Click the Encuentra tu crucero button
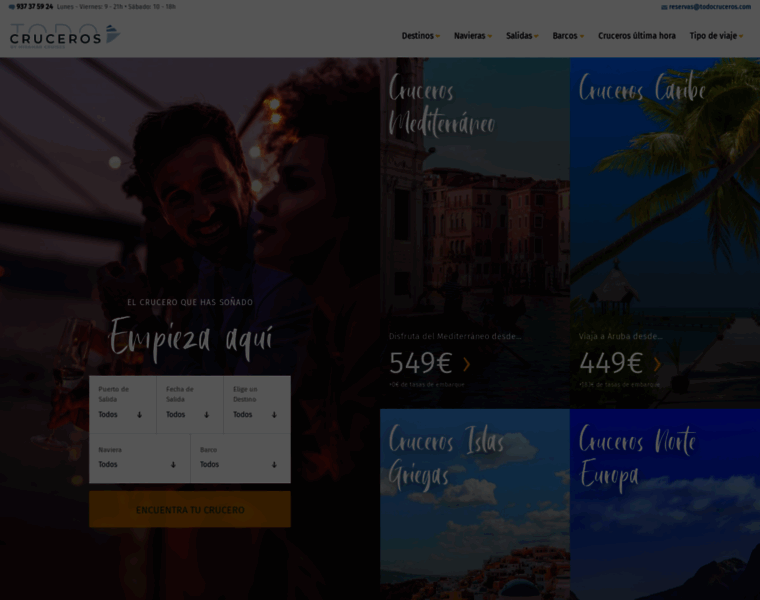The image size is (760, 600). point(190,509)
